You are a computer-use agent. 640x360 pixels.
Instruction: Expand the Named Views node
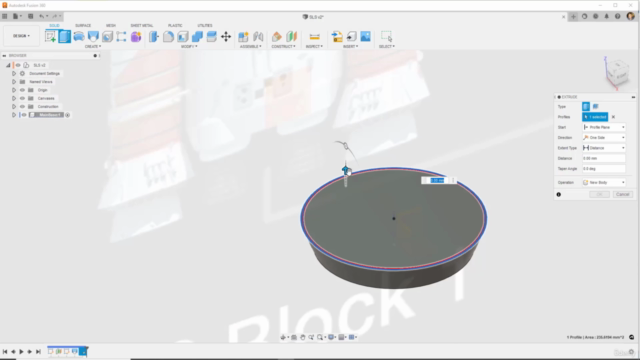tap(14, 82)
